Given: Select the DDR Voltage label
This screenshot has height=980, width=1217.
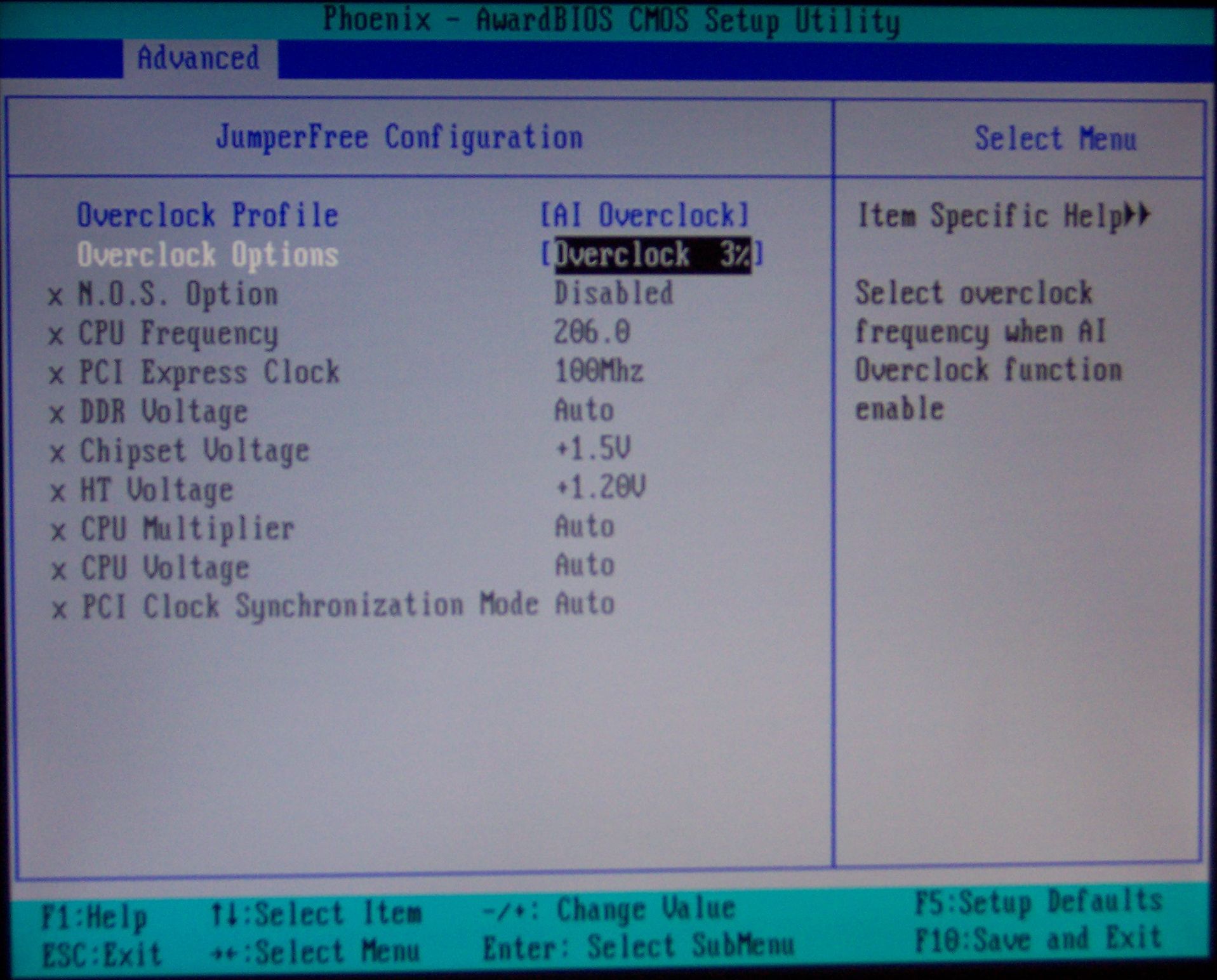Looking at the screenshot, I should [164, 412].
